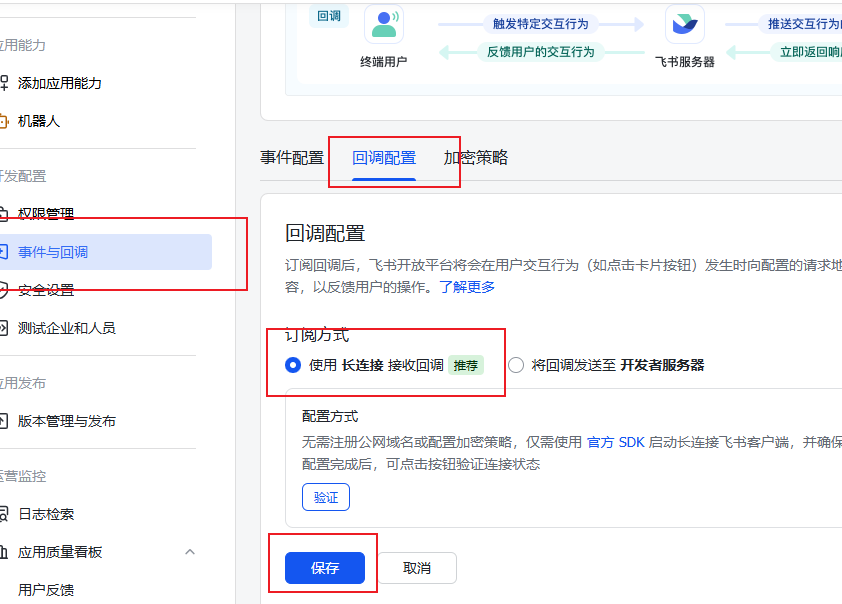The height and width of the screenshot is (604, 842).
Task: Switch to the 加密策略 tab
Action: (476, 157)
